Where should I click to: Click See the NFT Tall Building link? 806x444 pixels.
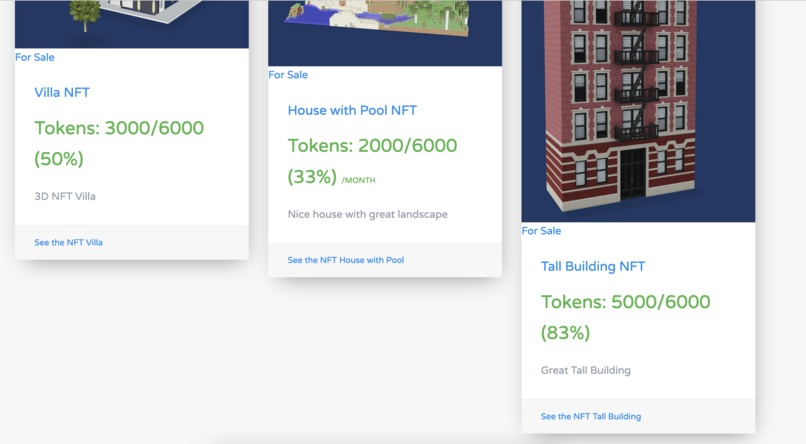coord(591,416)
